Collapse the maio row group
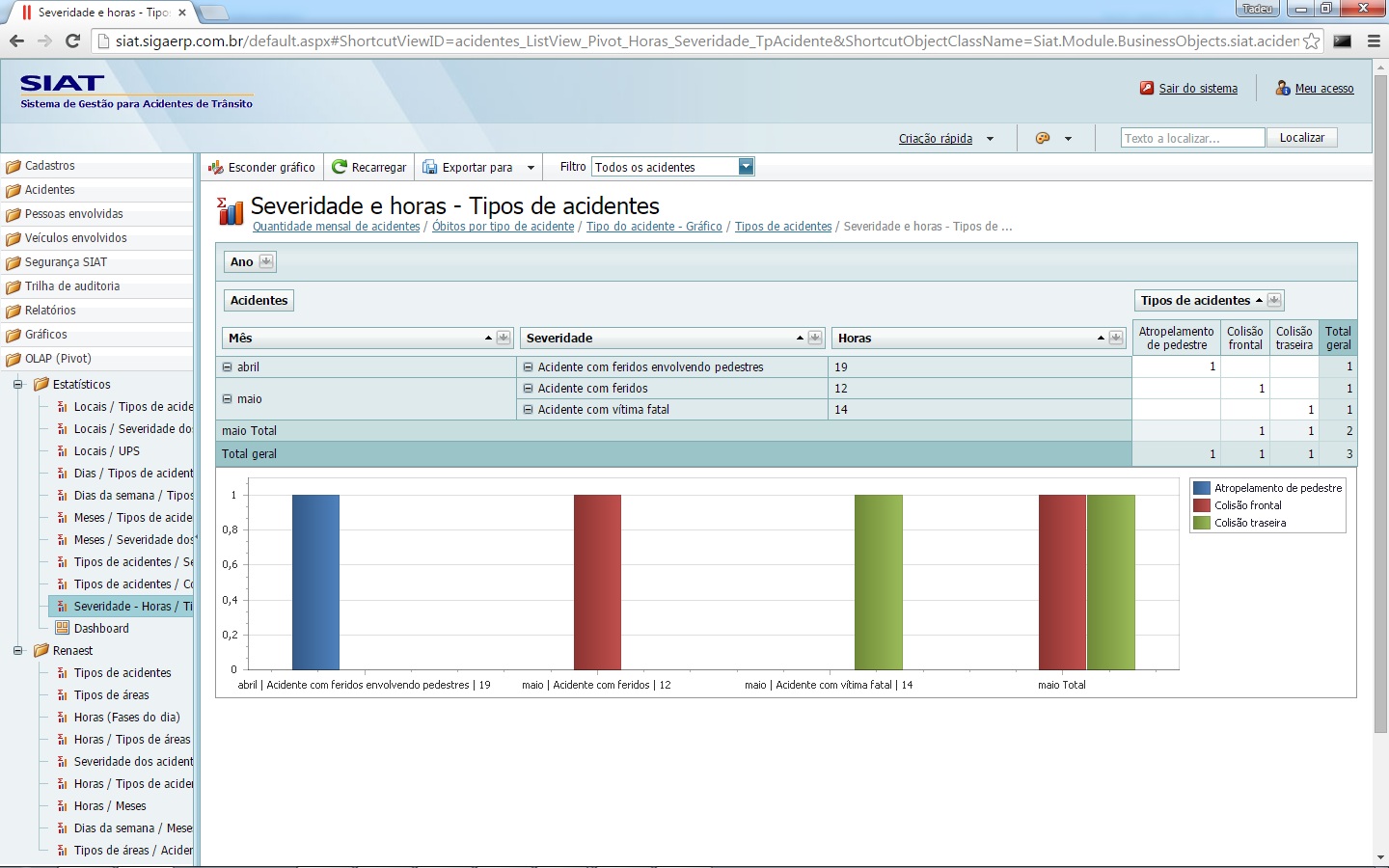This screenshot has width=1389, height=868. [x=228, y=398]
